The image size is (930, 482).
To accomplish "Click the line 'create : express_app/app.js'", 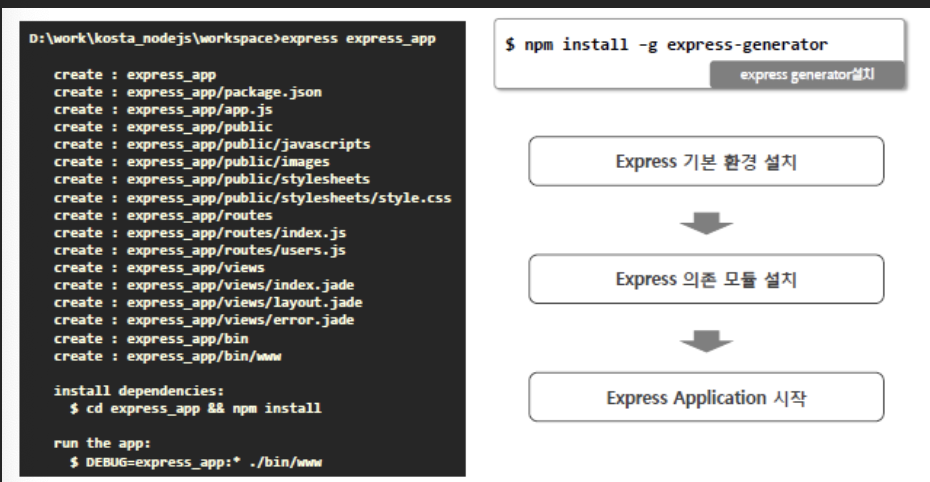I will (x=163, y=110).
